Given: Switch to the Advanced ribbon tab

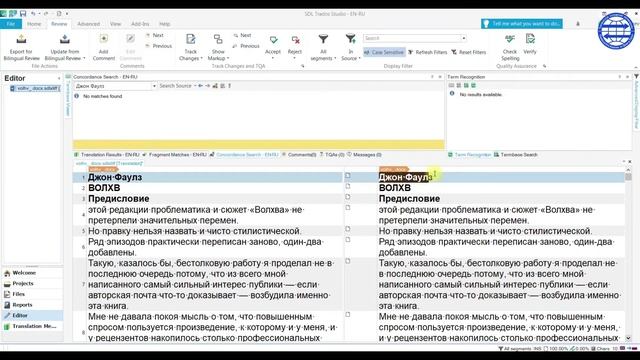Looking at the screenshot, I should tap(89, 24).
